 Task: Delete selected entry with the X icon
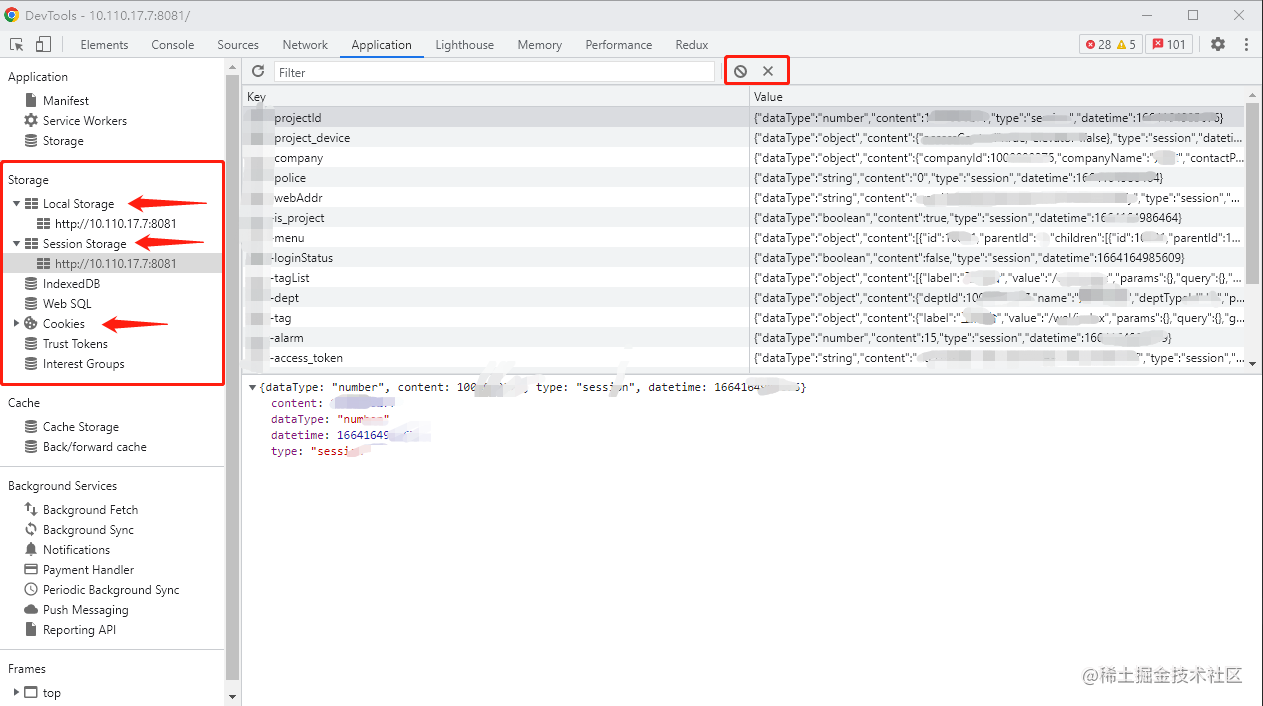768,71
